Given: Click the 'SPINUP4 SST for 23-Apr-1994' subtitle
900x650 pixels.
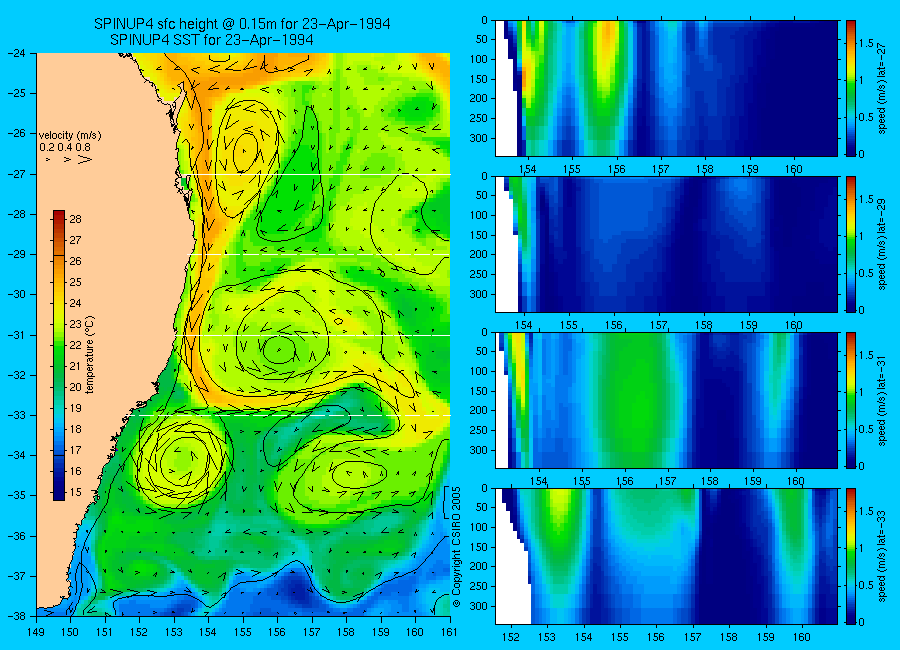Looking at the screenshot, I should [211, 40].
